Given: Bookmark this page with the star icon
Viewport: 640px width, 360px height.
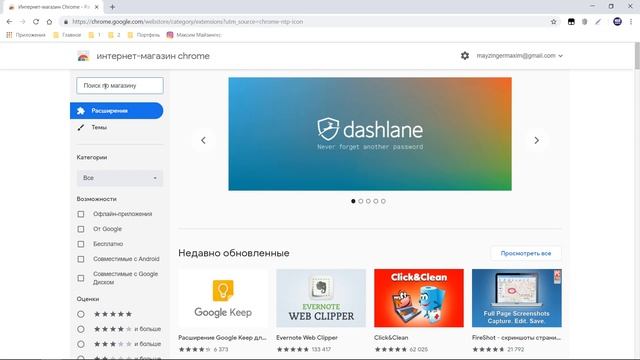Looking at the screenshot, I should pos(553,22).
